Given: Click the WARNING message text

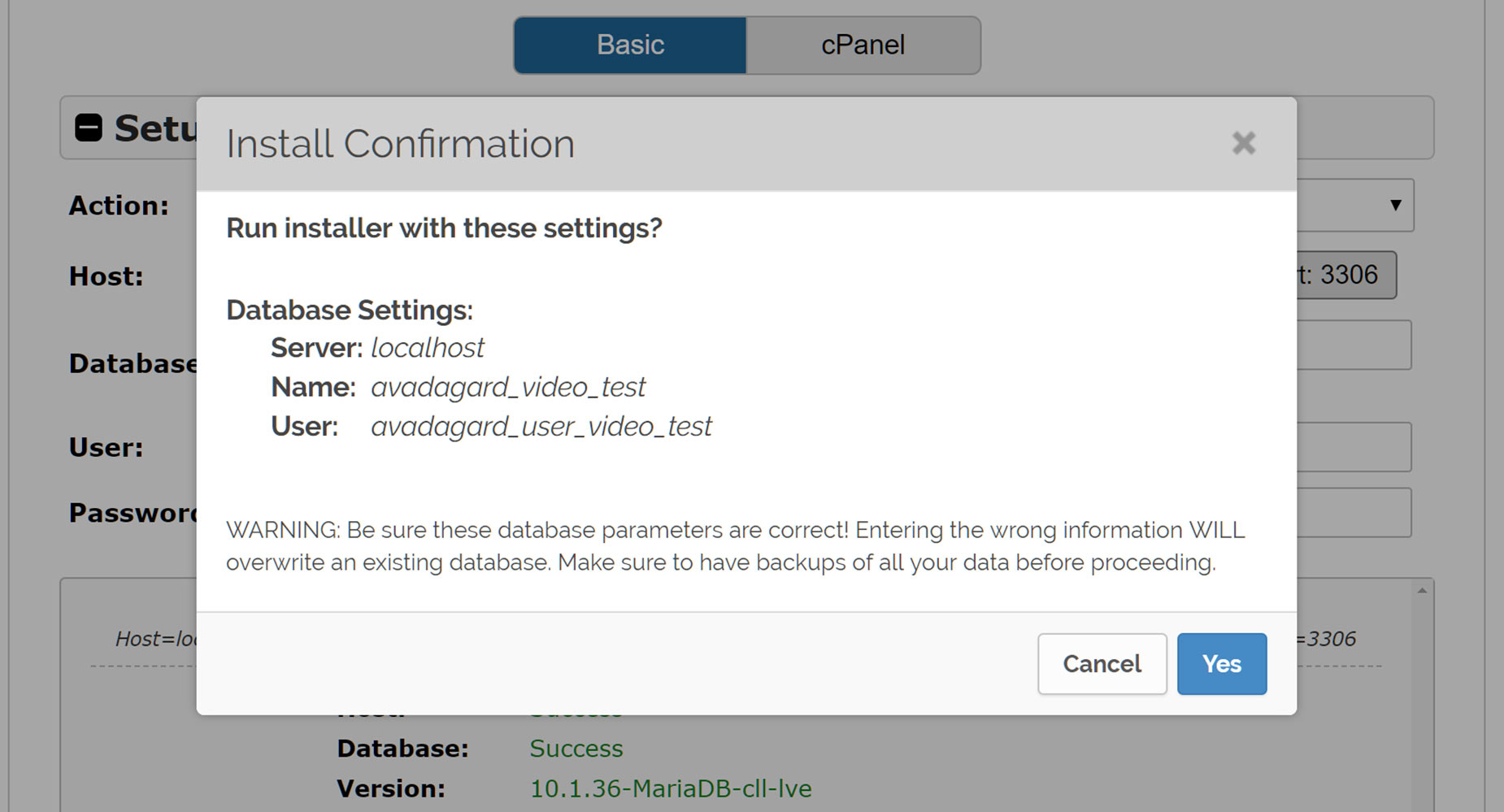Looking at the screenshot, I should pyautogui.click(x=736, y=546).
